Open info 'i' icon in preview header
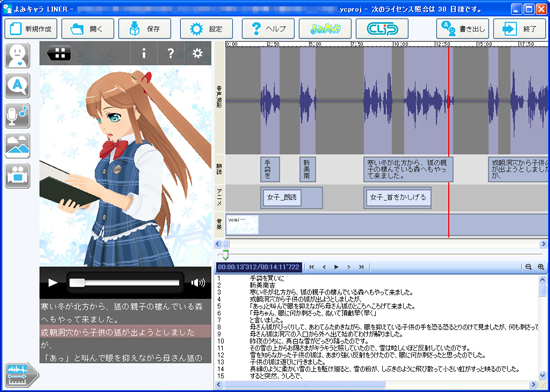Image resolution: width=550 pixels, height=392 pixels. 143,53
